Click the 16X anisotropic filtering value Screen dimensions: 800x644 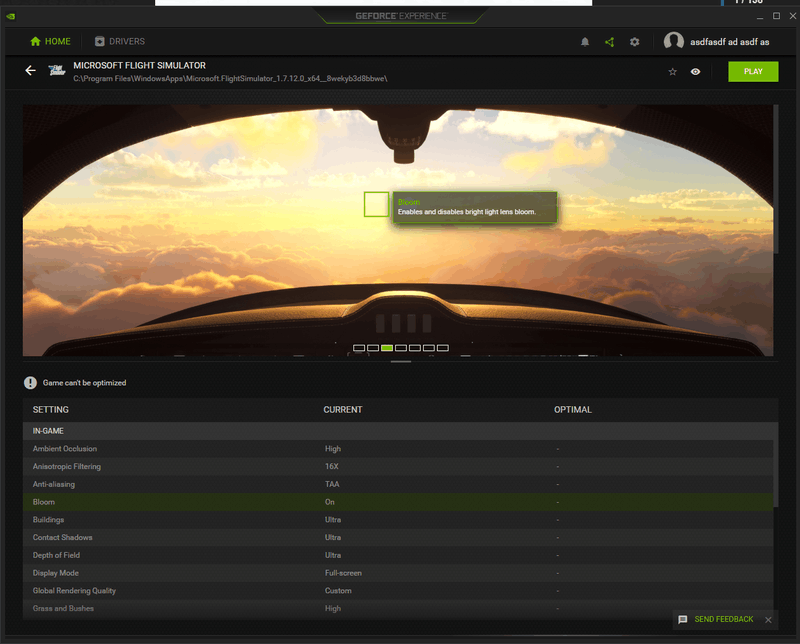[x=332, y=466]
